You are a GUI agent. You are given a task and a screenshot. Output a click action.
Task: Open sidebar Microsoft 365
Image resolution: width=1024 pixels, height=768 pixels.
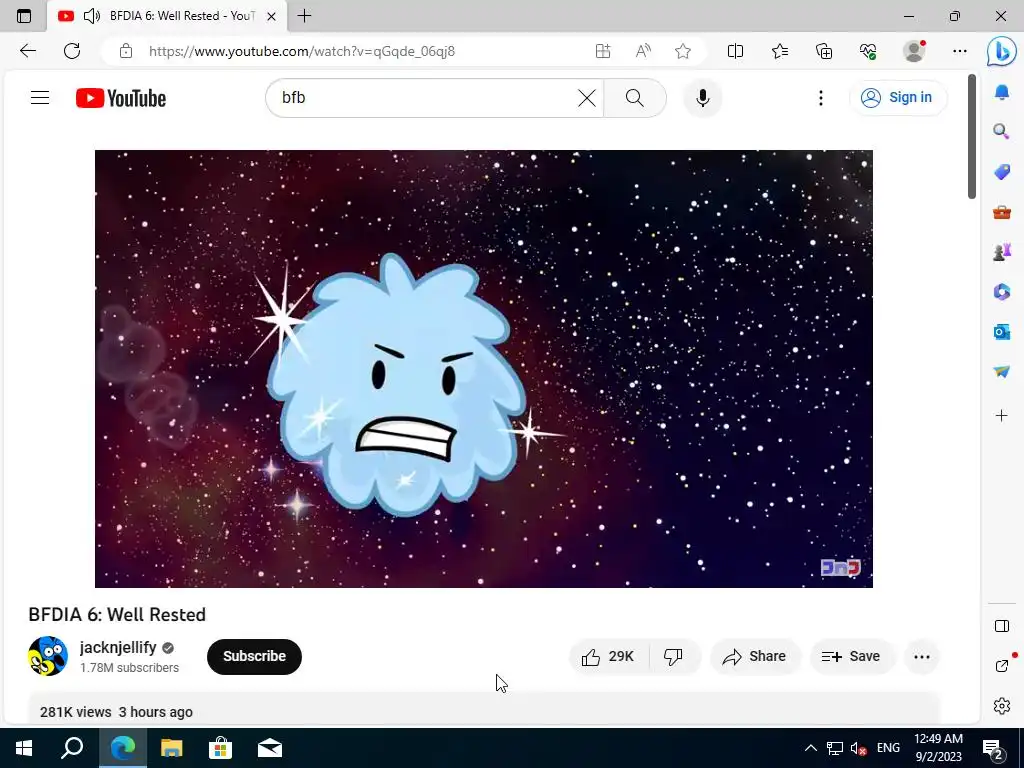coord(1002,291)
